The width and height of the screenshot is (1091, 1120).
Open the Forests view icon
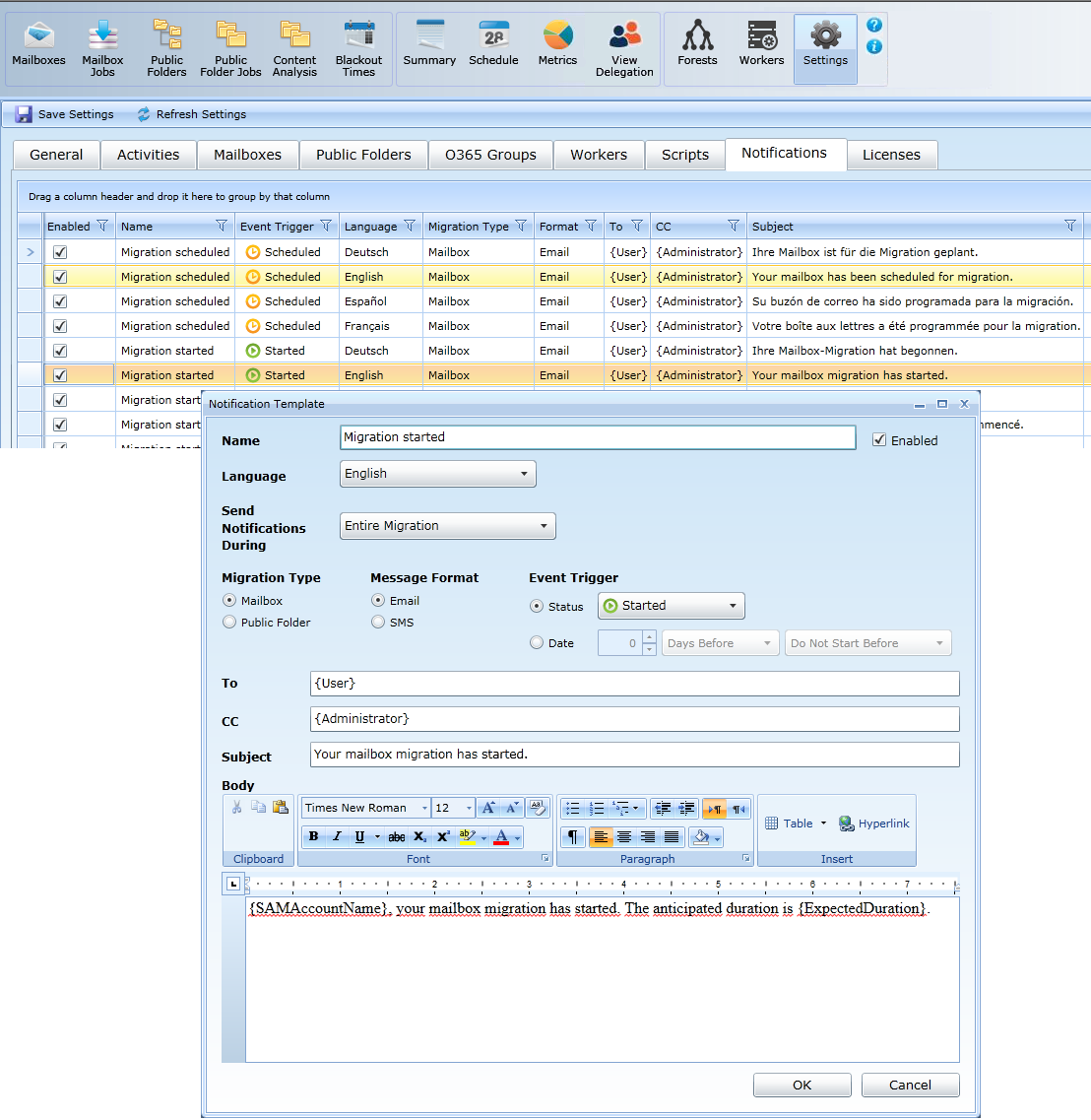(697, 46)
